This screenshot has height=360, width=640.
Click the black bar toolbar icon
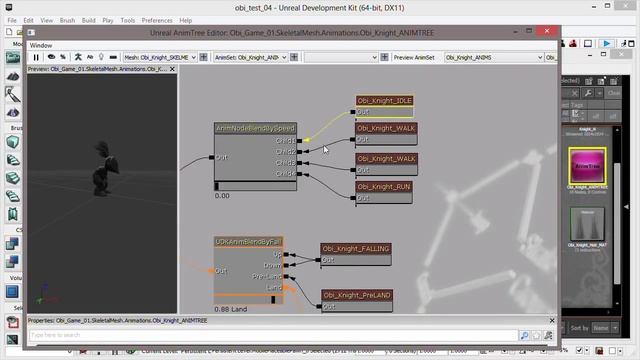pyautogui.click(x=113, y=57)
